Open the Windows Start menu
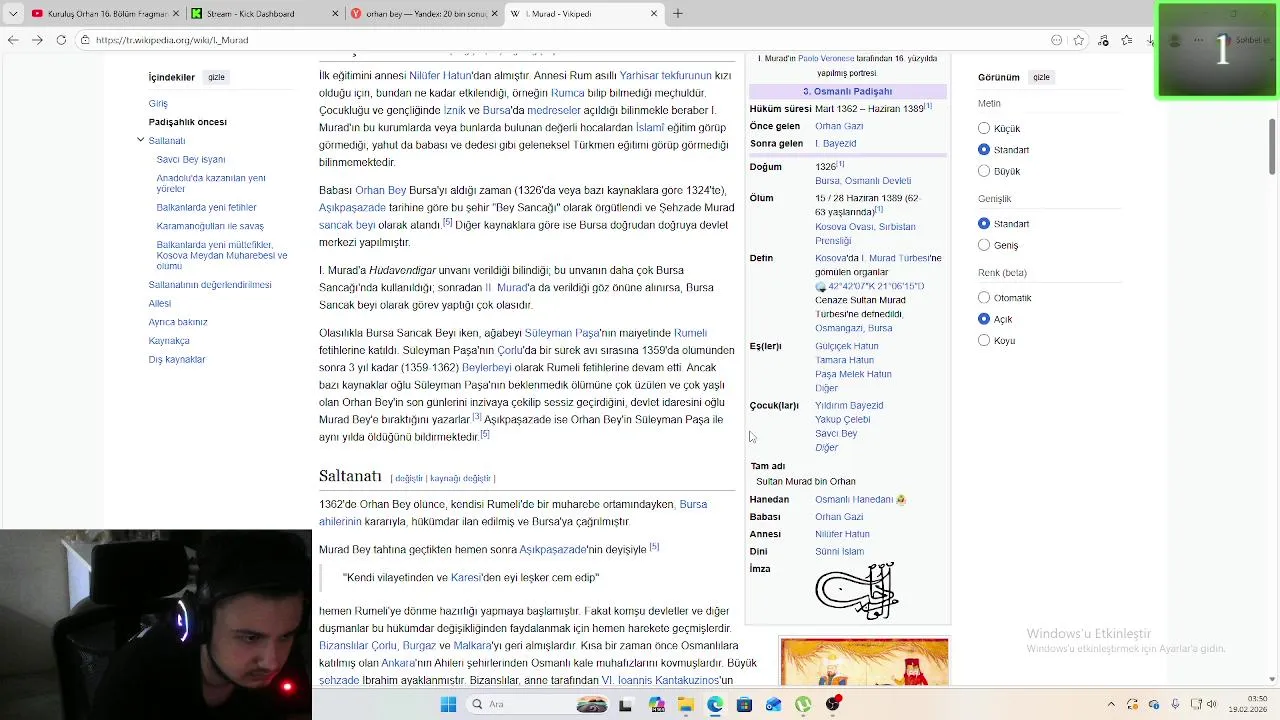Image resolution: width=1280 pixels, height=720 pixels. (x=448, y=704)
